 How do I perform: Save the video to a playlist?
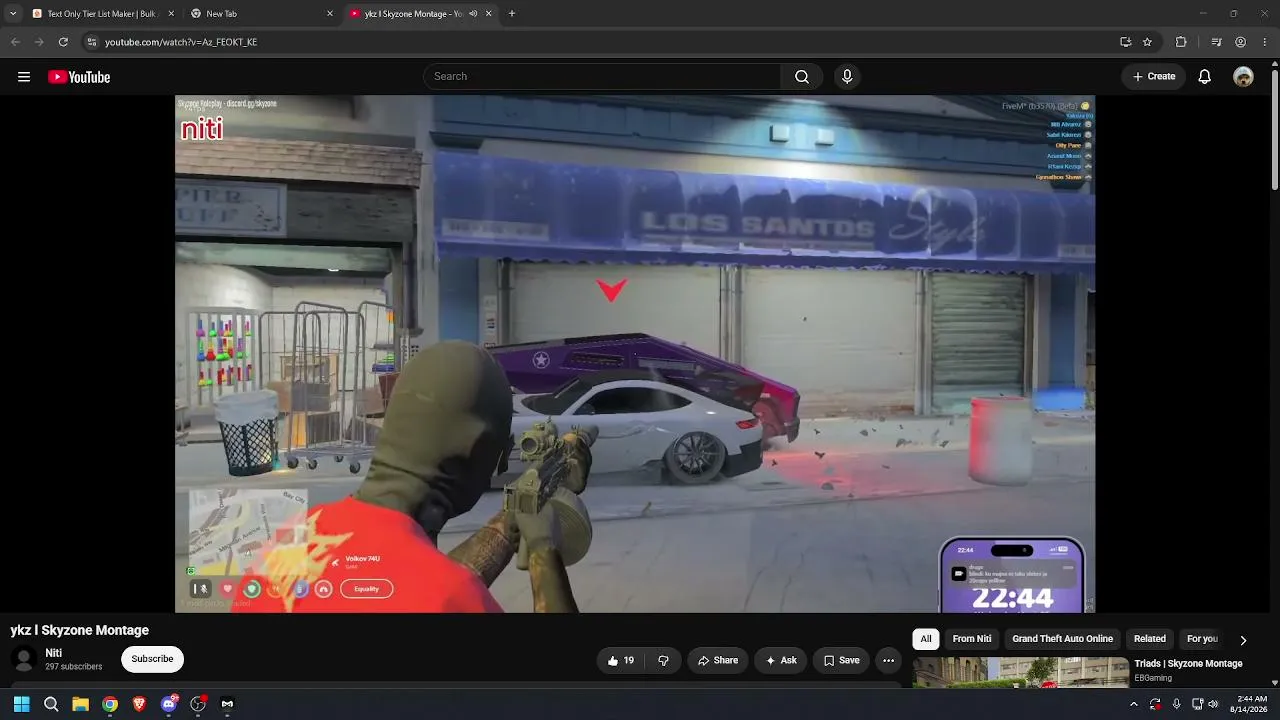click(x=842, y=660)
